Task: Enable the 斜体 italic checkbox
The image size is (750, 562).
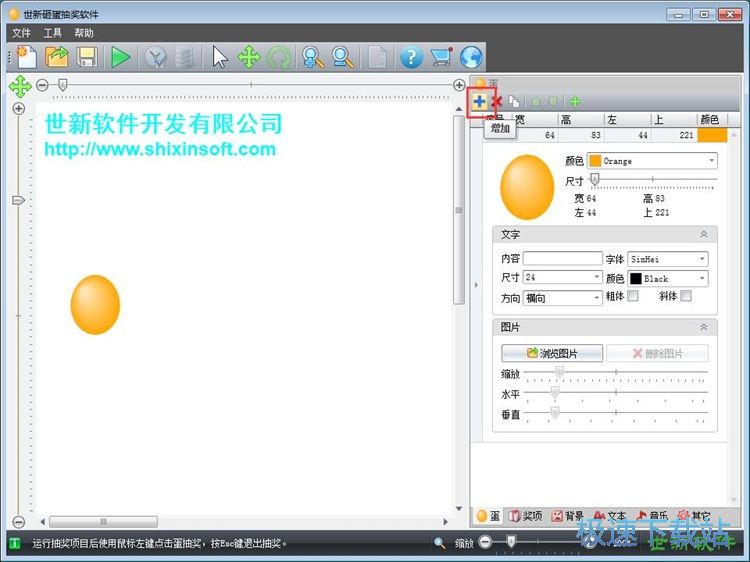Action: [686, 297]
